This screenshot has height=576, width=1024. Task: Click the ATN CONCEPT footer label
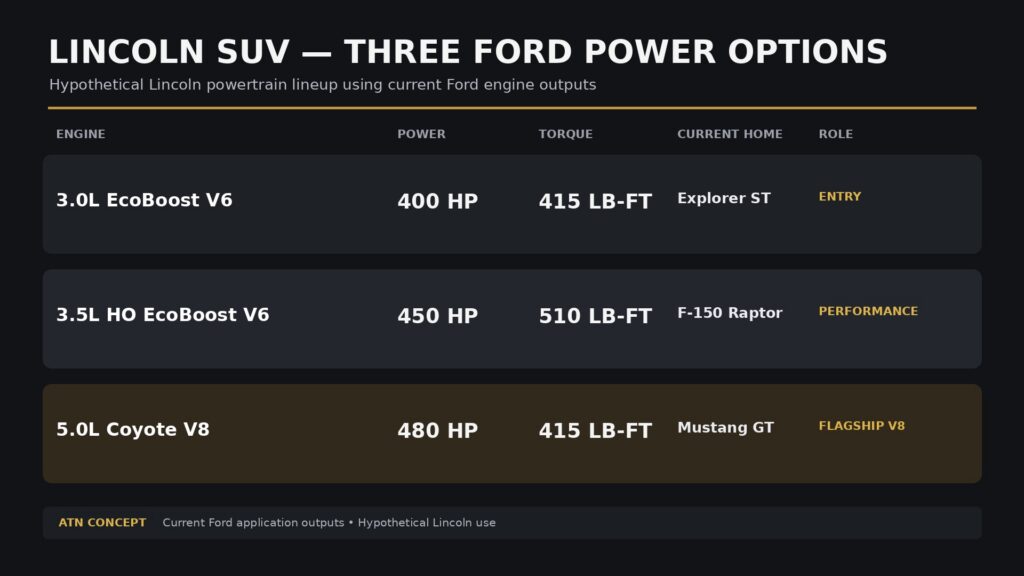pyautogui.click(x=102, y=522)
